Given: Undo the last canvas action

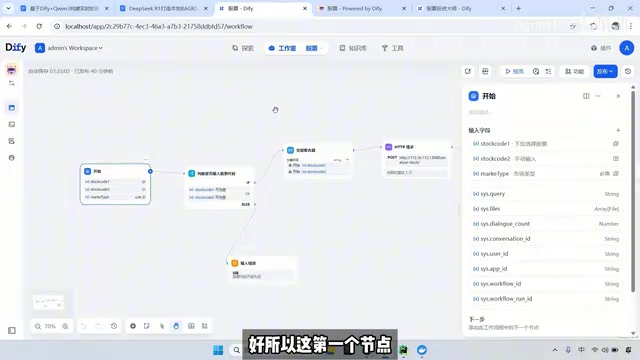Looking at the screenshot, I should pos(84,326).
